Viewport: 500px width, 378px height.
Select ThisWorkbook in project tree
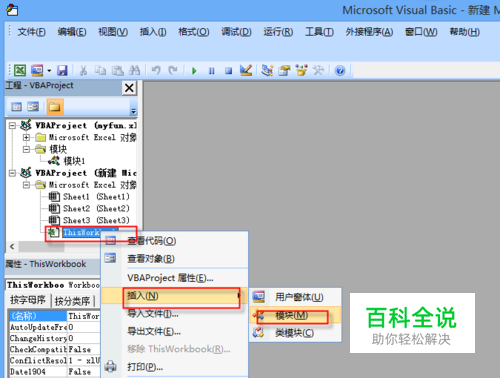(x=82, y=233)
